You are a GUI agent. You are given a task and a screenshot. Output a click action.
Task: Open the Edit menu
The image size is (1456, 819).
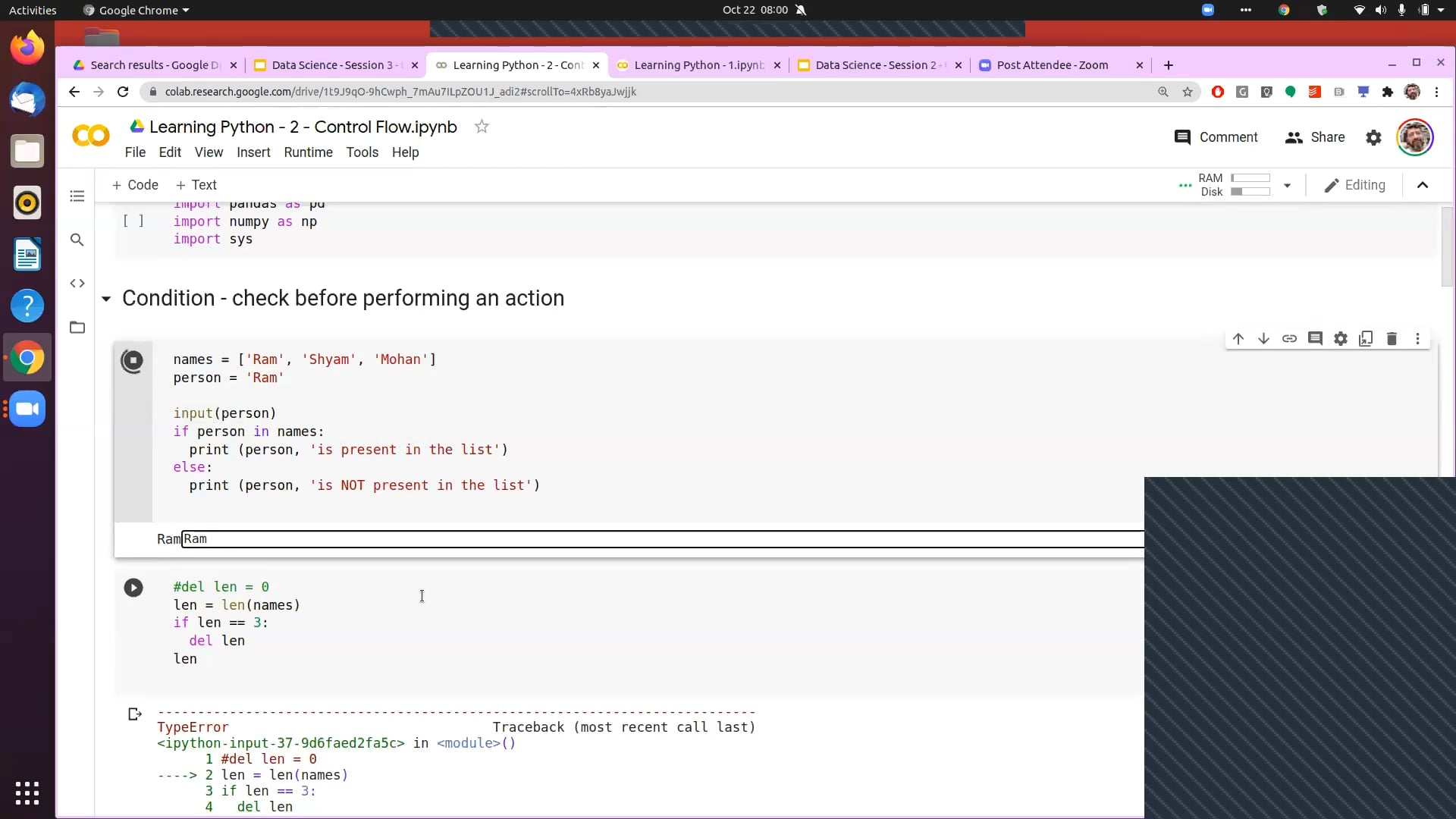click(170, 152)
